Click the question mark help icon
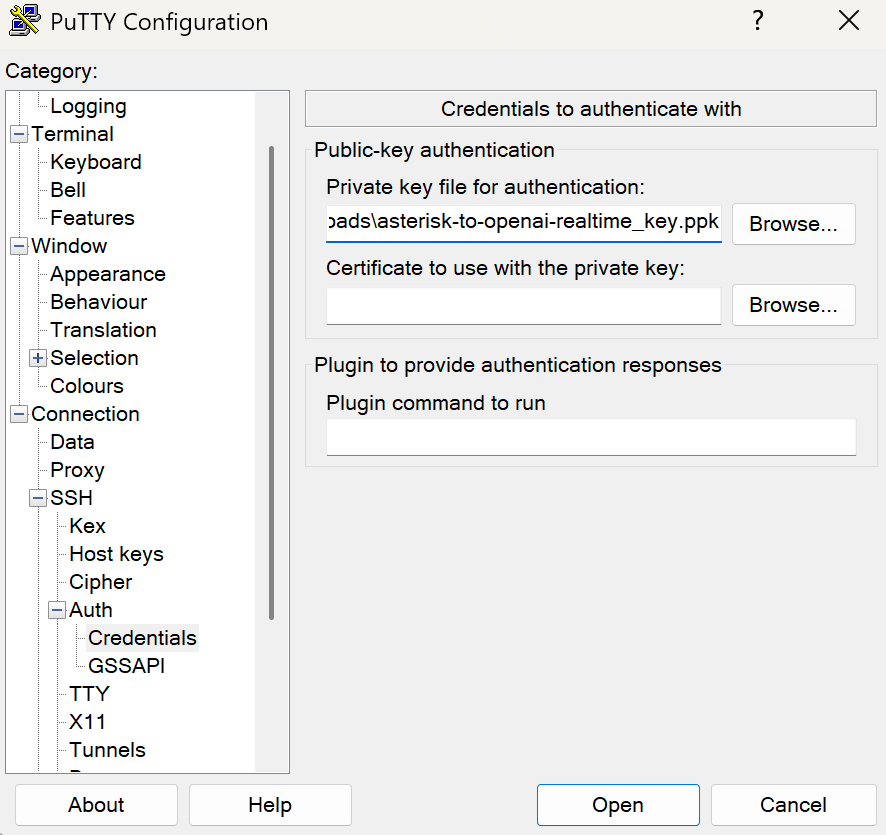This screenshot has width=886, height=835. point(758,21)
